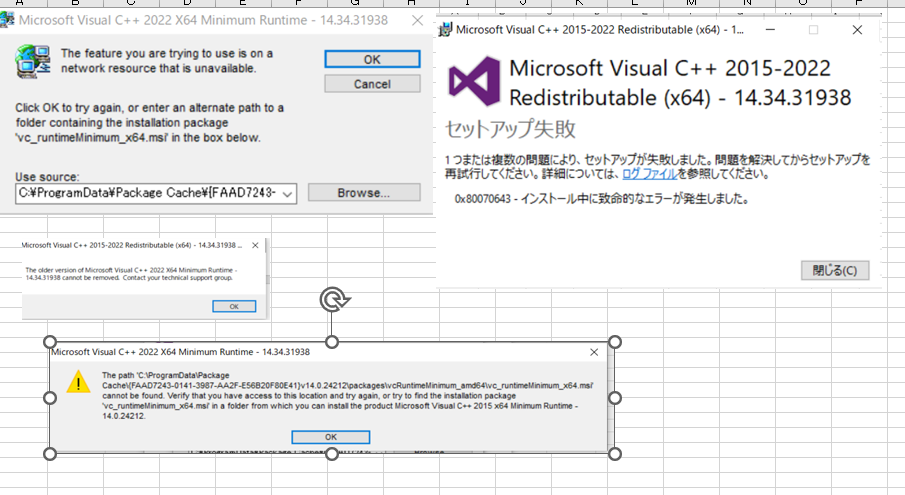This screenshot has height=495, width=905.
Task: Click OK in the network resource unavailable dialog
Action: 372,59
